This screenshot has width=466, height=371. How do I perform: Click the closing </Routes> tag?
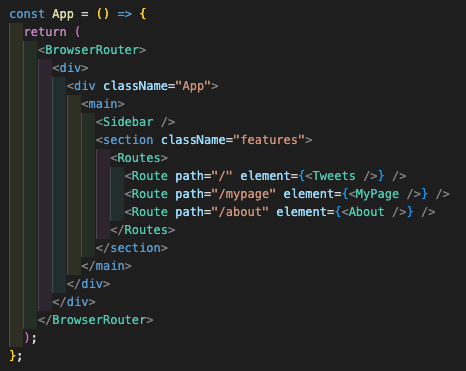pyautogui.click(x=143, y=230)
